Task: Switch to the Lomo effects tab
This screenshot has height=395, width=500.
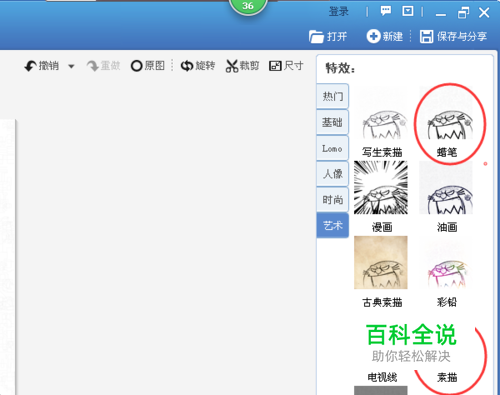Action: coord(333,148)
